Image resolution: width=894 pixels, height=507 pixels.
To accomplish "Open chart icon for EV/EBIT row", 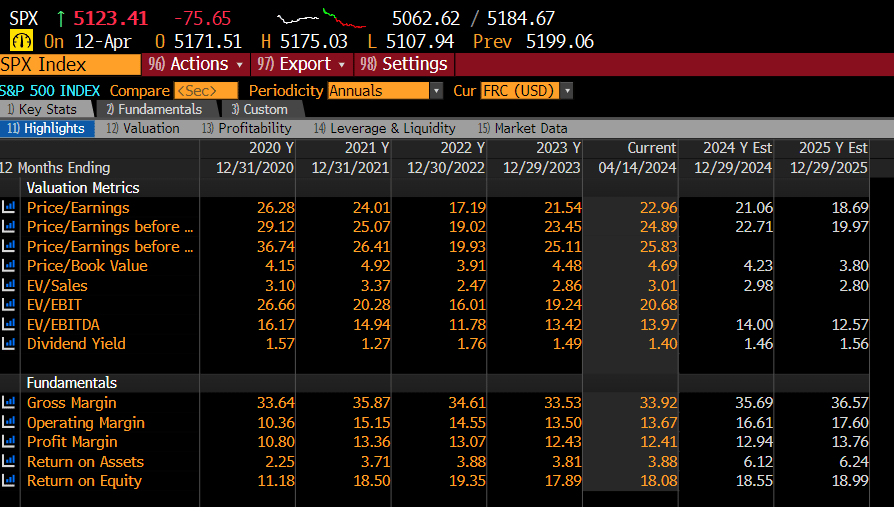I will [x=9, y=305].
